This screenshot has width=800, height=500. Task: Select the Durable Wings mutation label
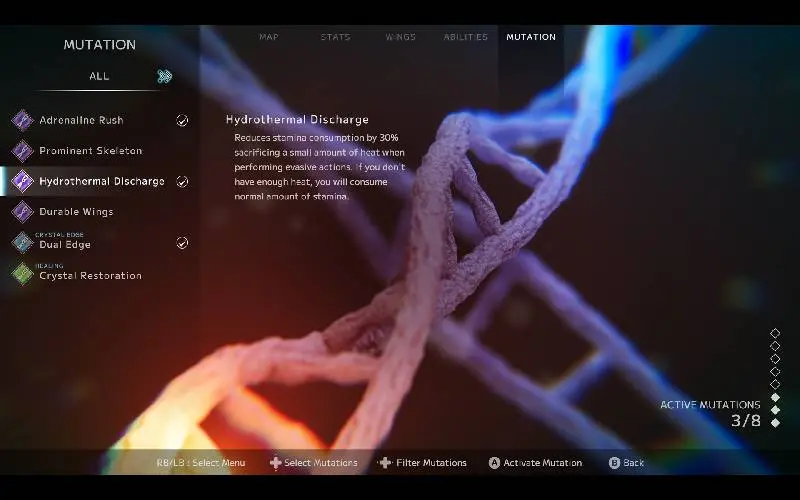click(x=76, y=212)
